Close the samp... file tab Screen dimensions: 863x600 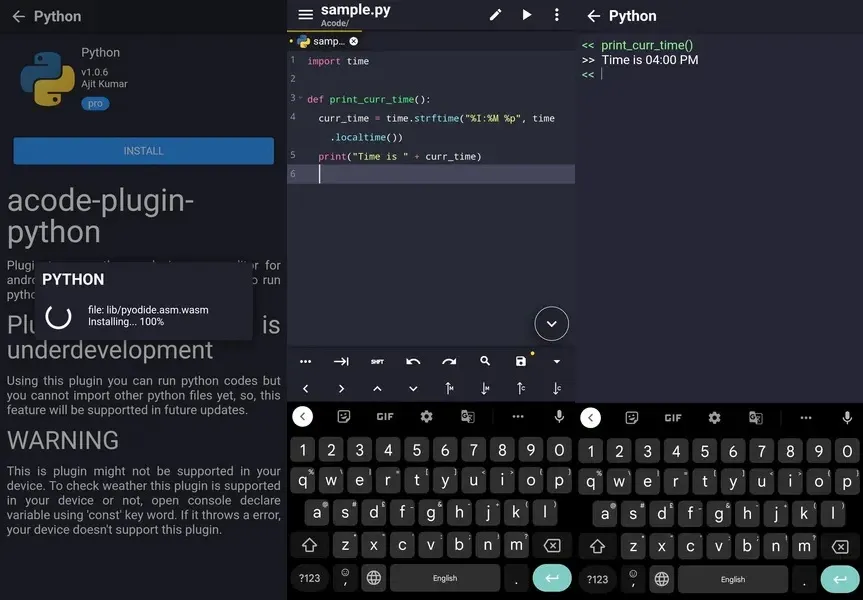tap(354, 41)
